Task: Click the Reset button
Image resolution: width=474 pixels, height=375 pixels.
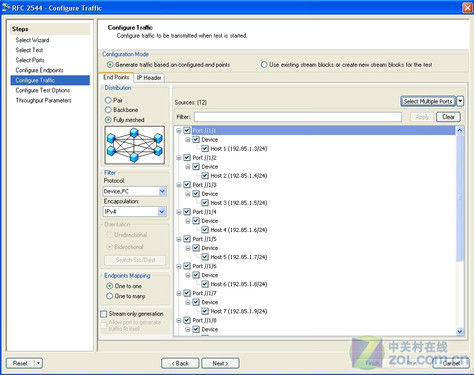Action: click(x=20, y=363)
